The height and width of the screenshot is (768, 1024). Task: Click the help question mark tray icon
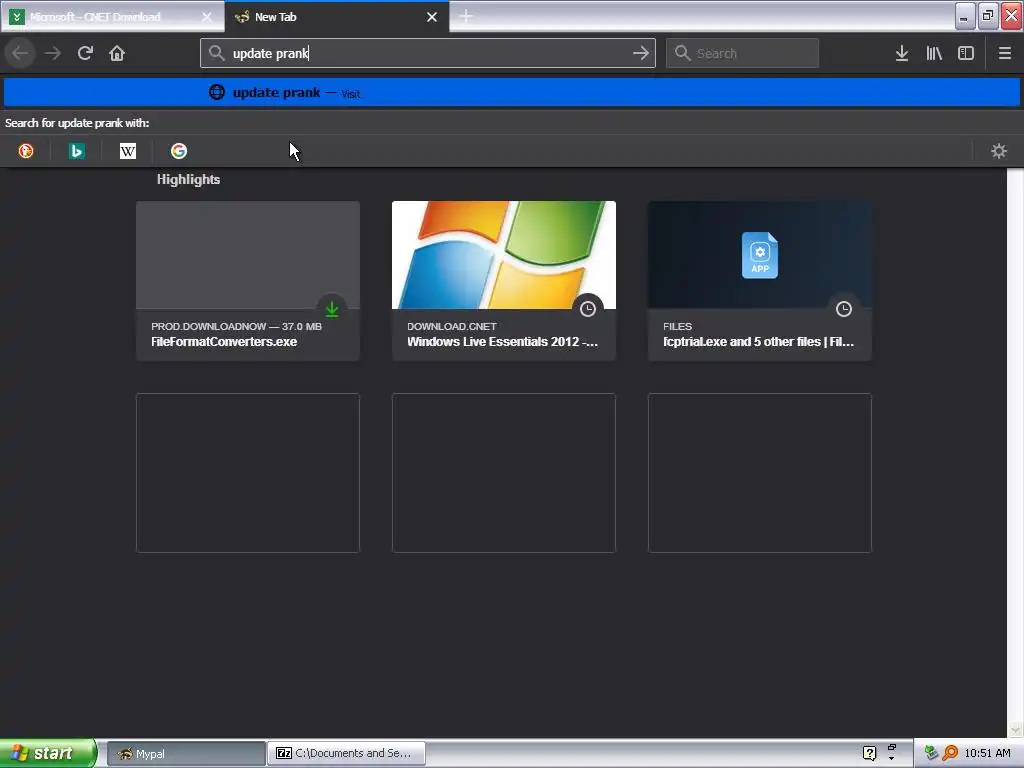869,754
